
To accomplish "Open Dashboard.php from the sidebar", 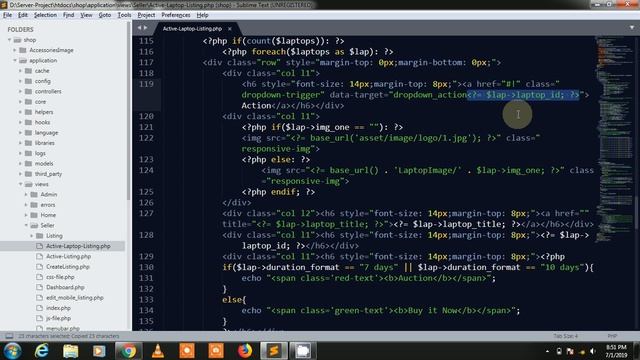I will click(x=65, y=287).
